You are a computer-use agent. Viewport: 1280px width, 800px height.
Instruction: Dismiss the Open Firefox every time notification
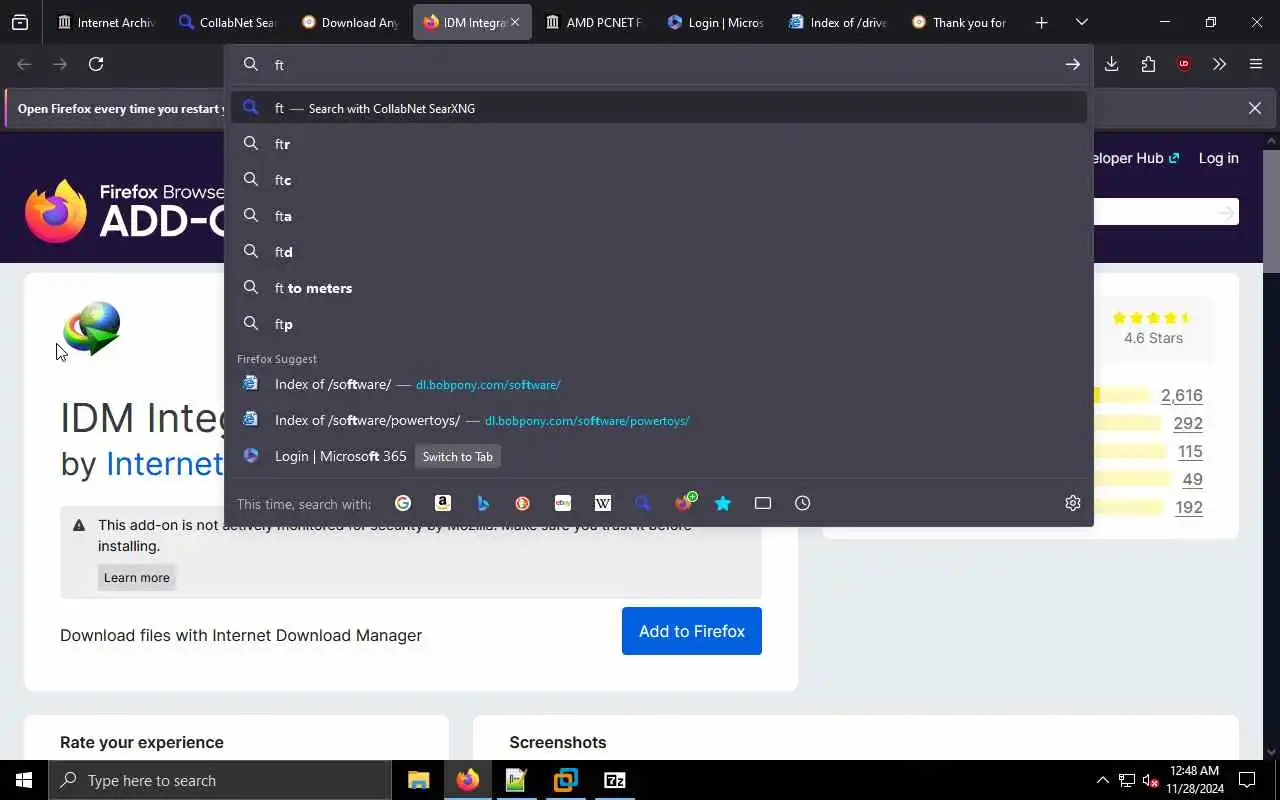tap(1254, 108)
